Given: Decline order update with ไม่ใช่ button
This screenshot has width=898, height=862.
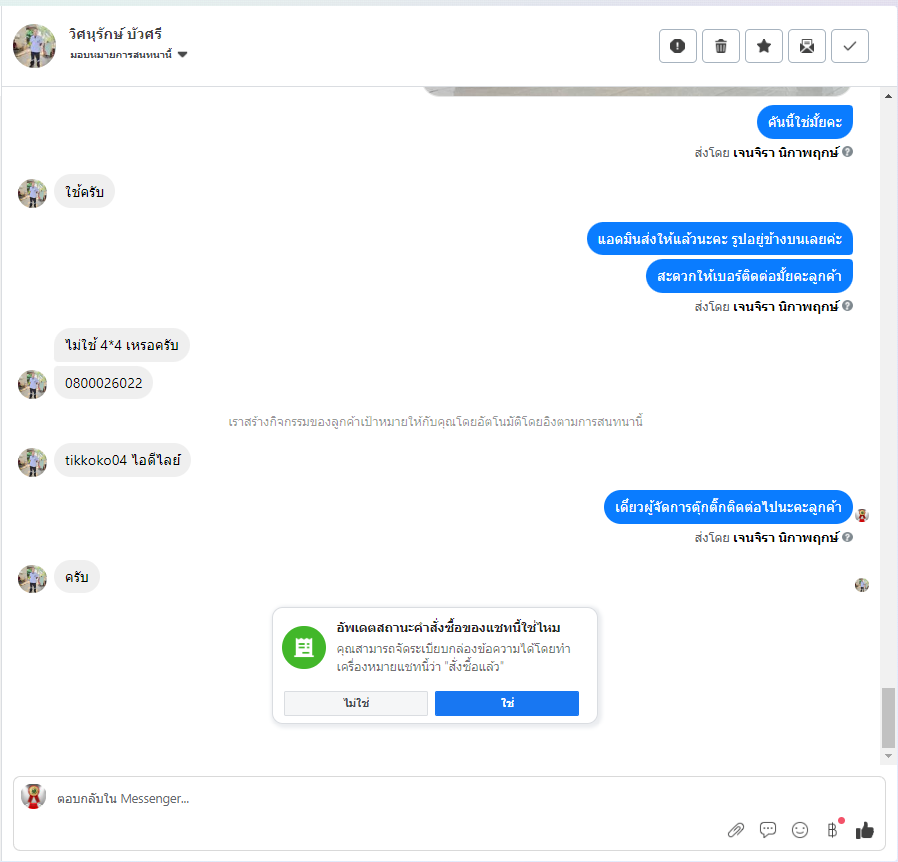Looking at the screenshot, I should pyautogui.click(x=356, y=703).
